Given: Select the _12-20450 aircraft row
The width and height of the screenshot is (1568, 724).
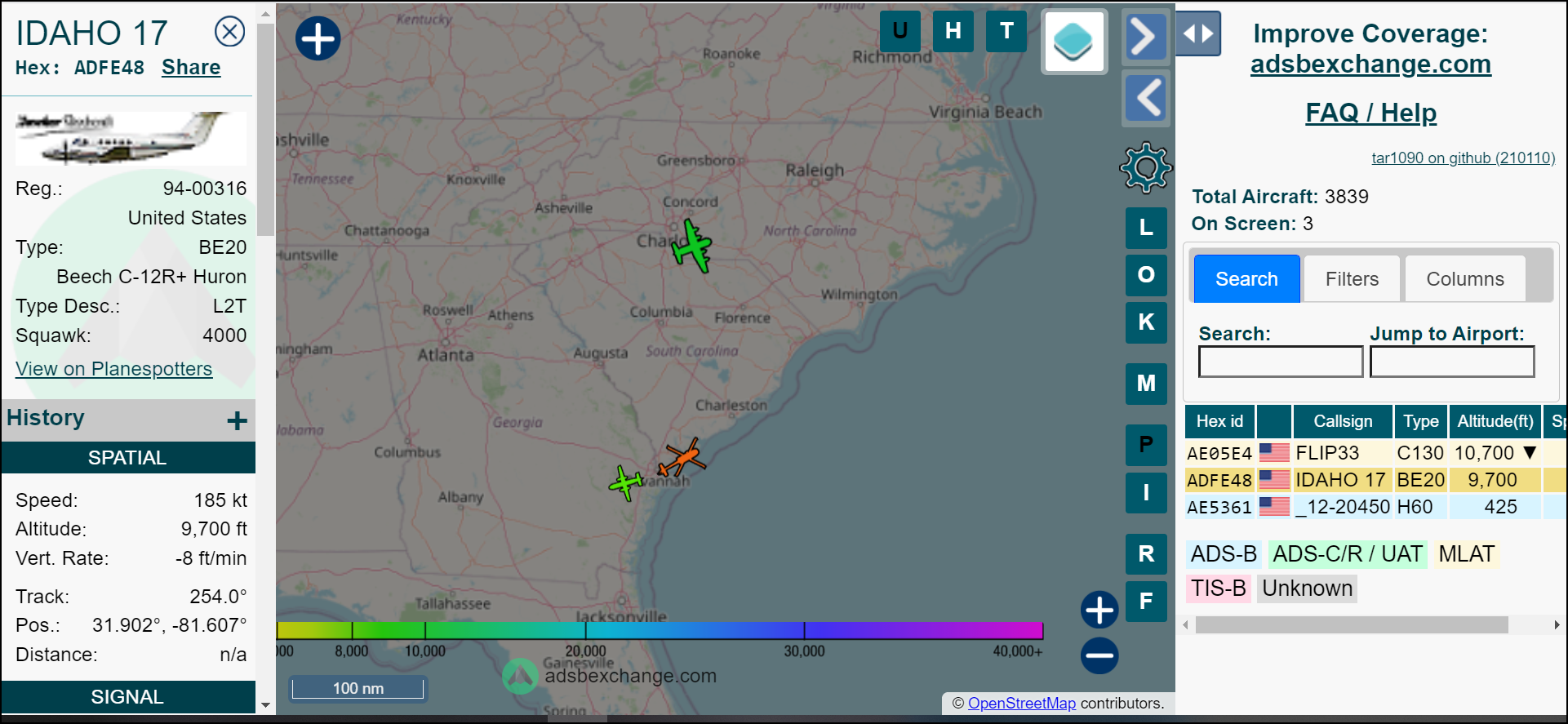Looking at the screenshot, I should (1375, 507).
